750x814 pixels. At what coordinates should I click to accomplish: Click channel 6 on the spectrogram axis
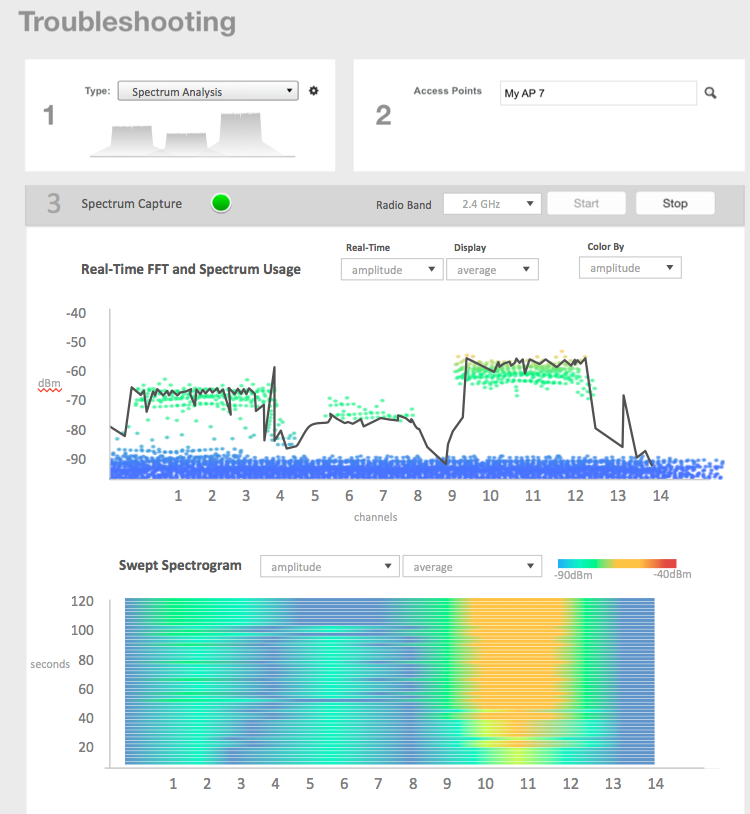(344, 784)
